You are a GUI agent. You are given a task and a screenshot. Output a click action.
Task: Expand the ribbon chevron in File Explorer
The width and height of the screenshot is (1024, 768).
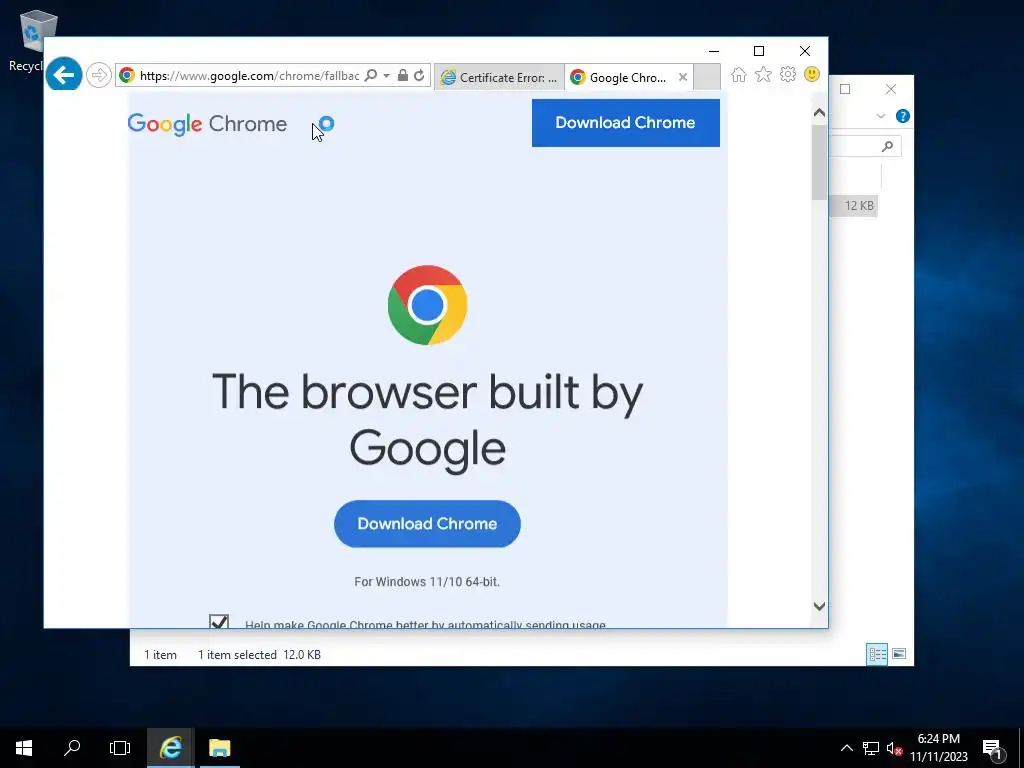880,116
